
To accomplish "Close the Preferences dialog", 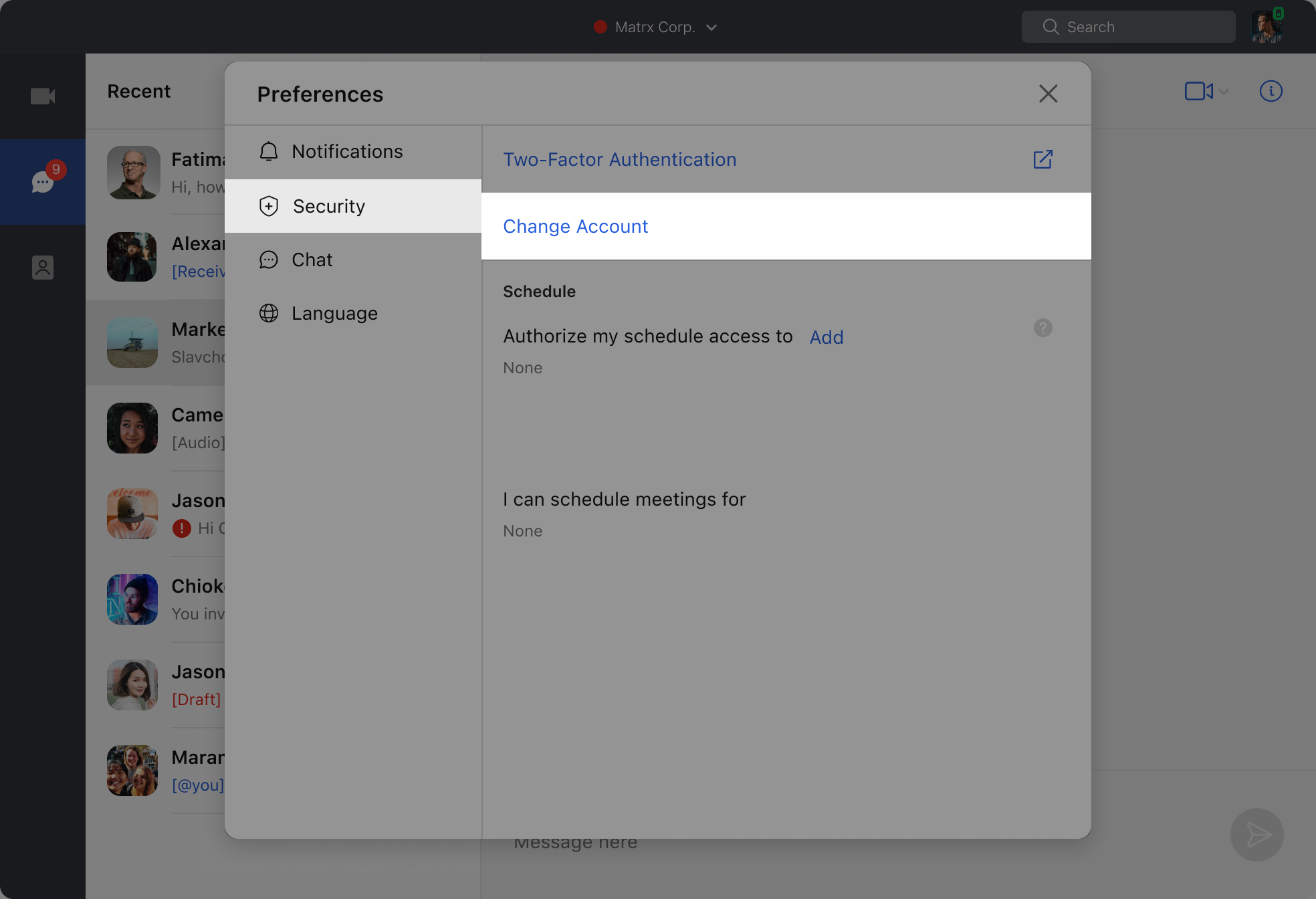I will tap(1048, 94).
